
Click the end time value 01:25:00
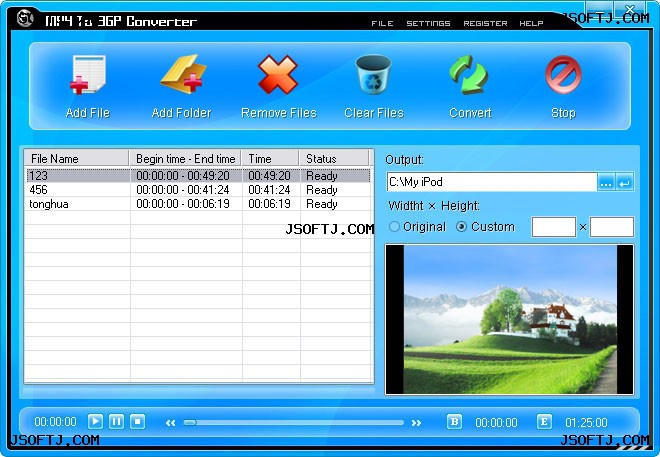pos(586,422)
